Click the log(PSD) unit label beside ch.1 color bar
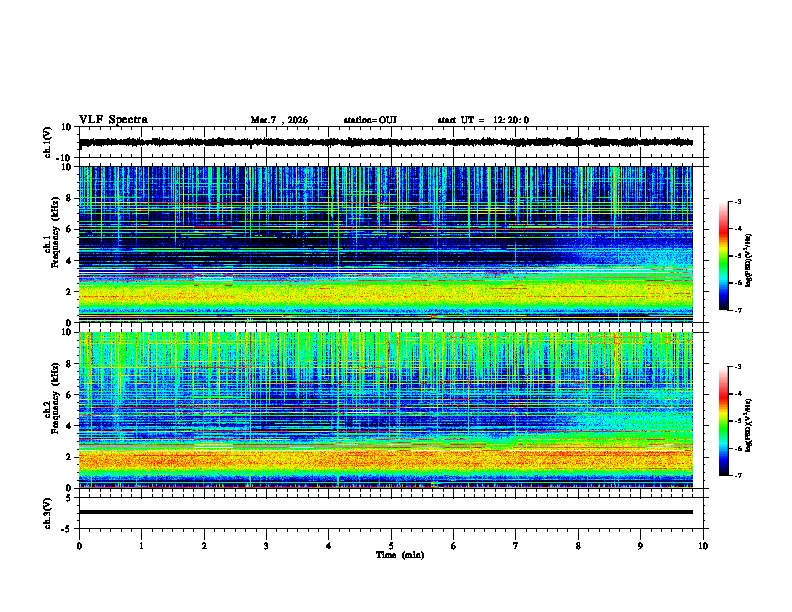This screenshot has width=792, height=612. [x=749, y=260]
